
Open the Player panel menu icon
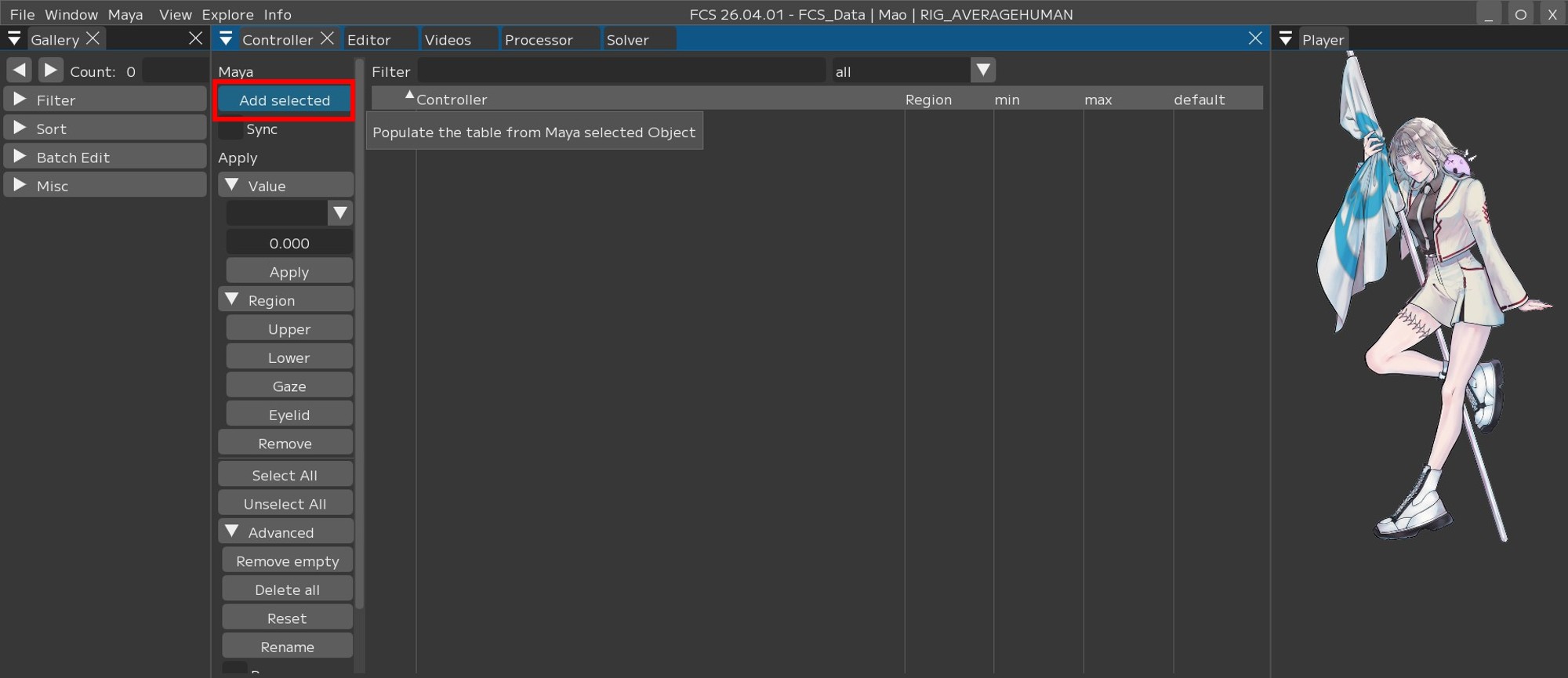point(1285,39)
